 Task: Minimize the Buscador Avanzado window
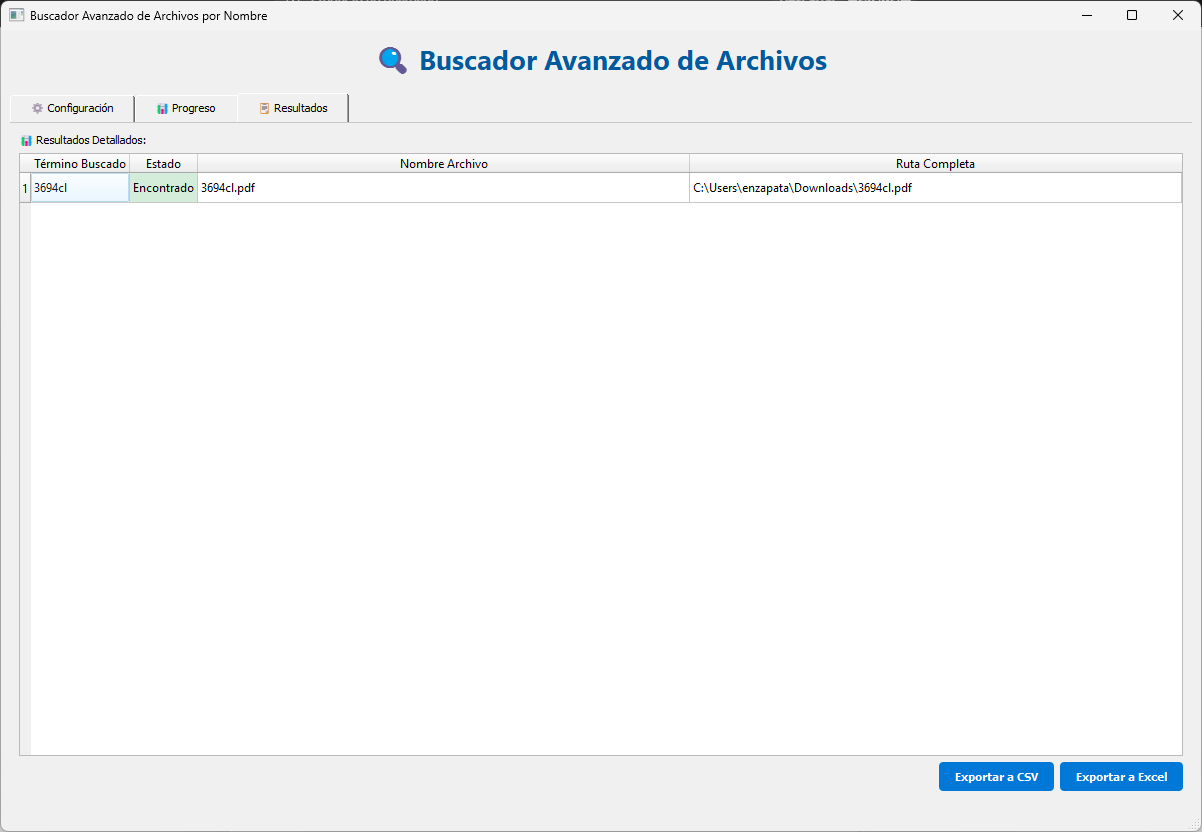[1086, 16]
